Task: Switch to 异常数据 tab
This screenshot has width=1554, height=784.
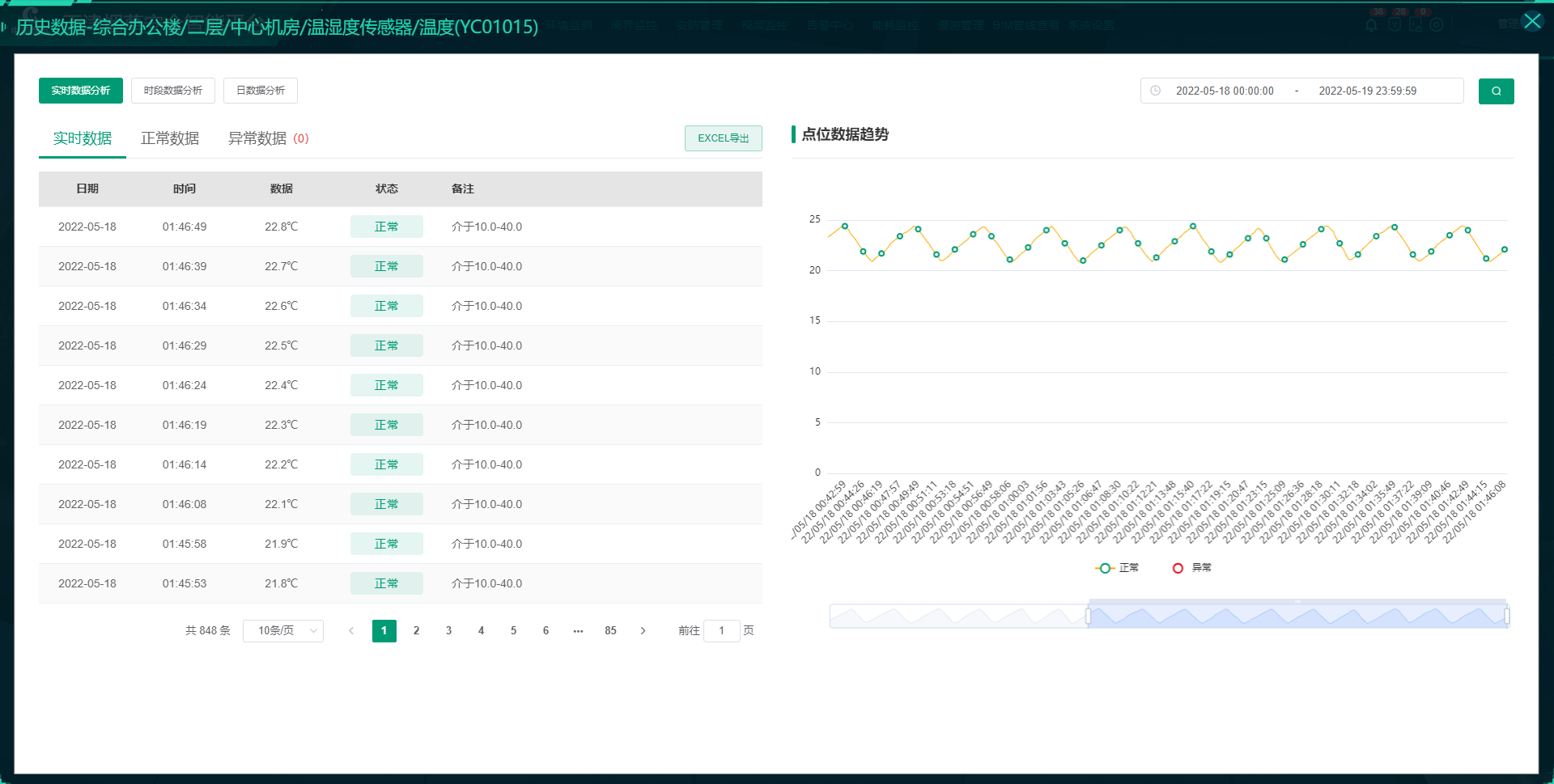Action: click(268, 138)
